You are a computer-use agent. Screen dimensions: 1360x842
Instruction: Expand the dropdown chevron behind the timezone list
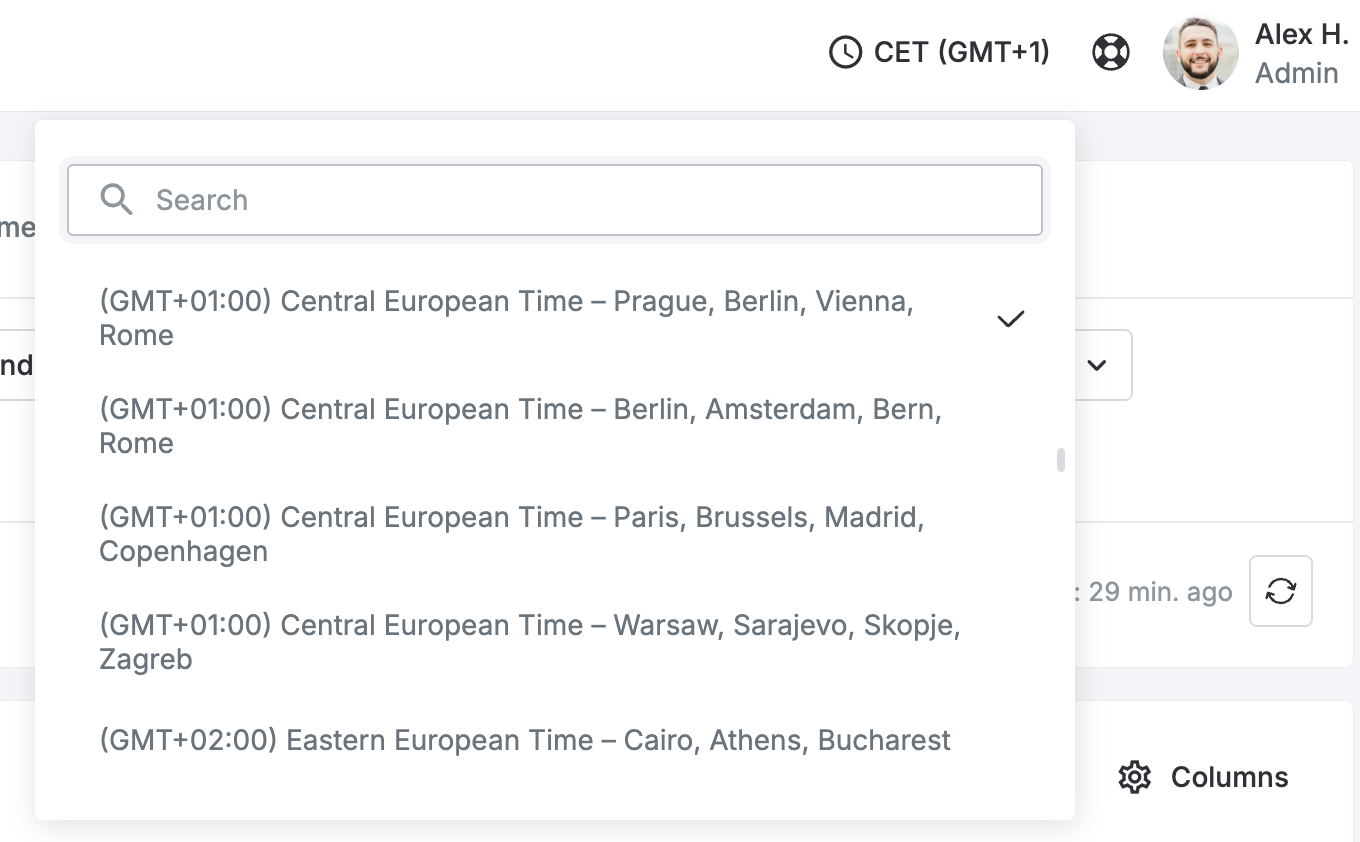[1097, 365]
